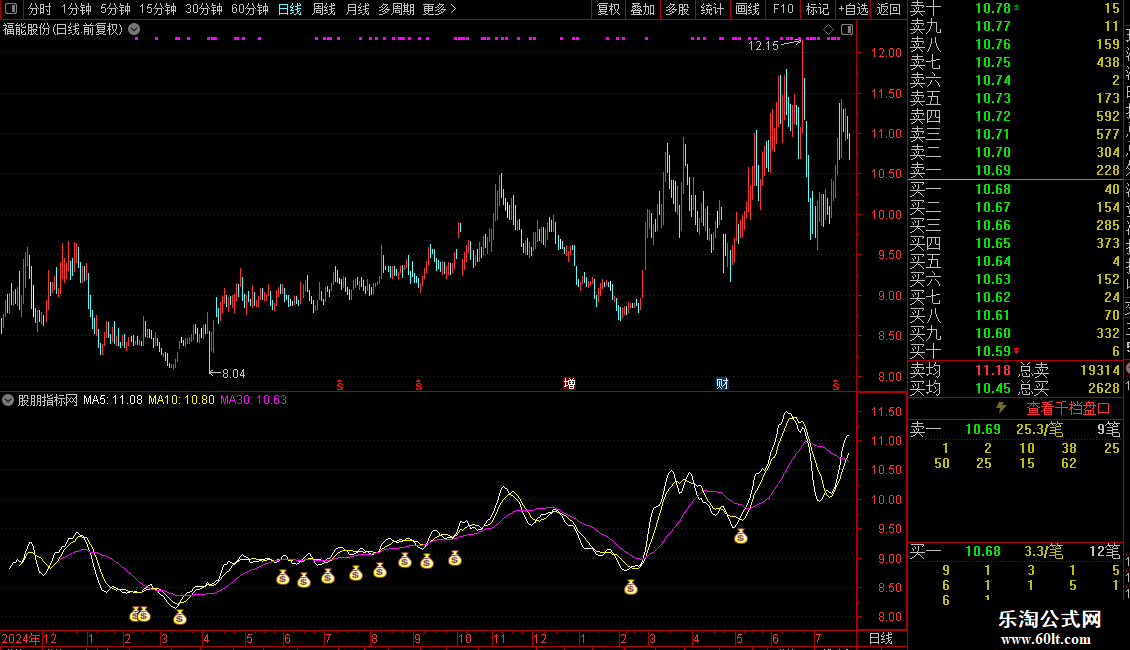Click the 2024年 date label on time axis
The image size is (1130, 650).
[21, 638]
